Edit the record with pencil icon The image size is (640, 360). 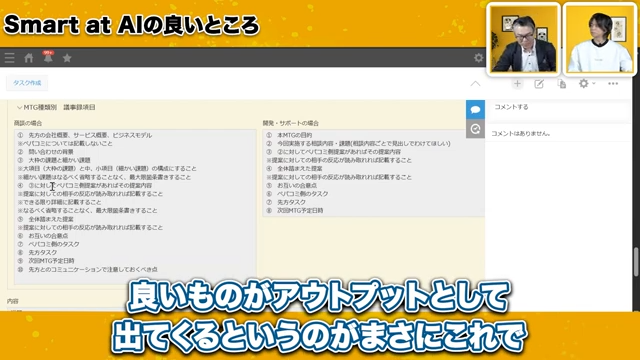coord(539,84)
